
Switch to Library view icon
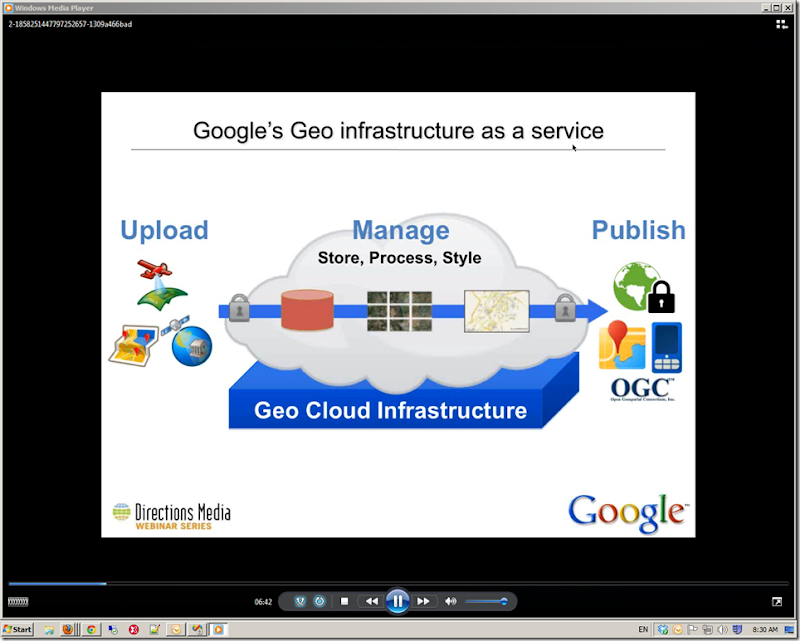tap(782, 24)
